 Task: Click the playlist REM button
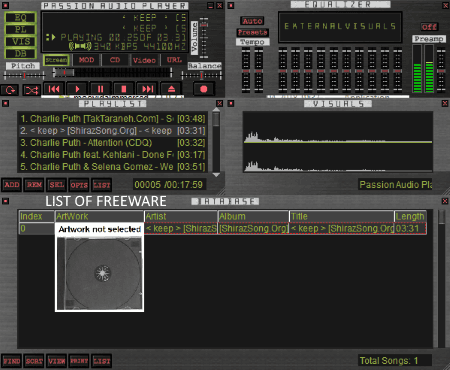(34, 185)
